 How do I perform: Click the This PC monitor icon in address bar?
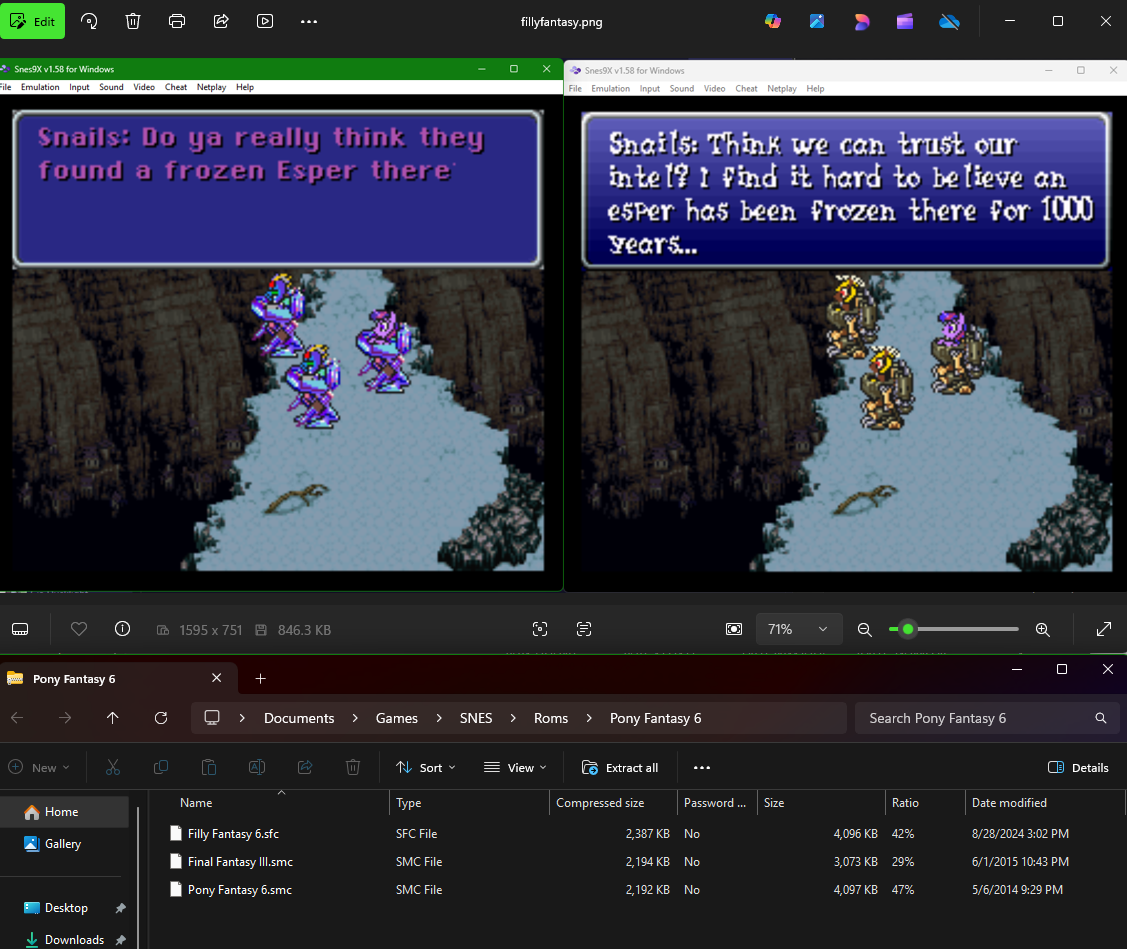(x=212, y=718)
